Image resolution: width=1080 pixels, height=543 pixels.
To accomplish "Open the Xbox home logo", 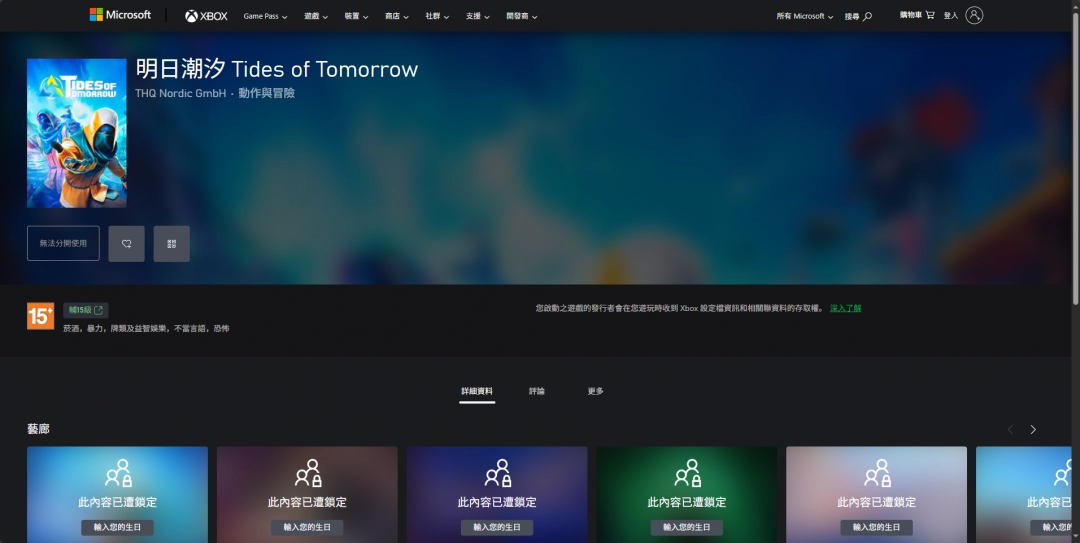I will tap(206, 16).
